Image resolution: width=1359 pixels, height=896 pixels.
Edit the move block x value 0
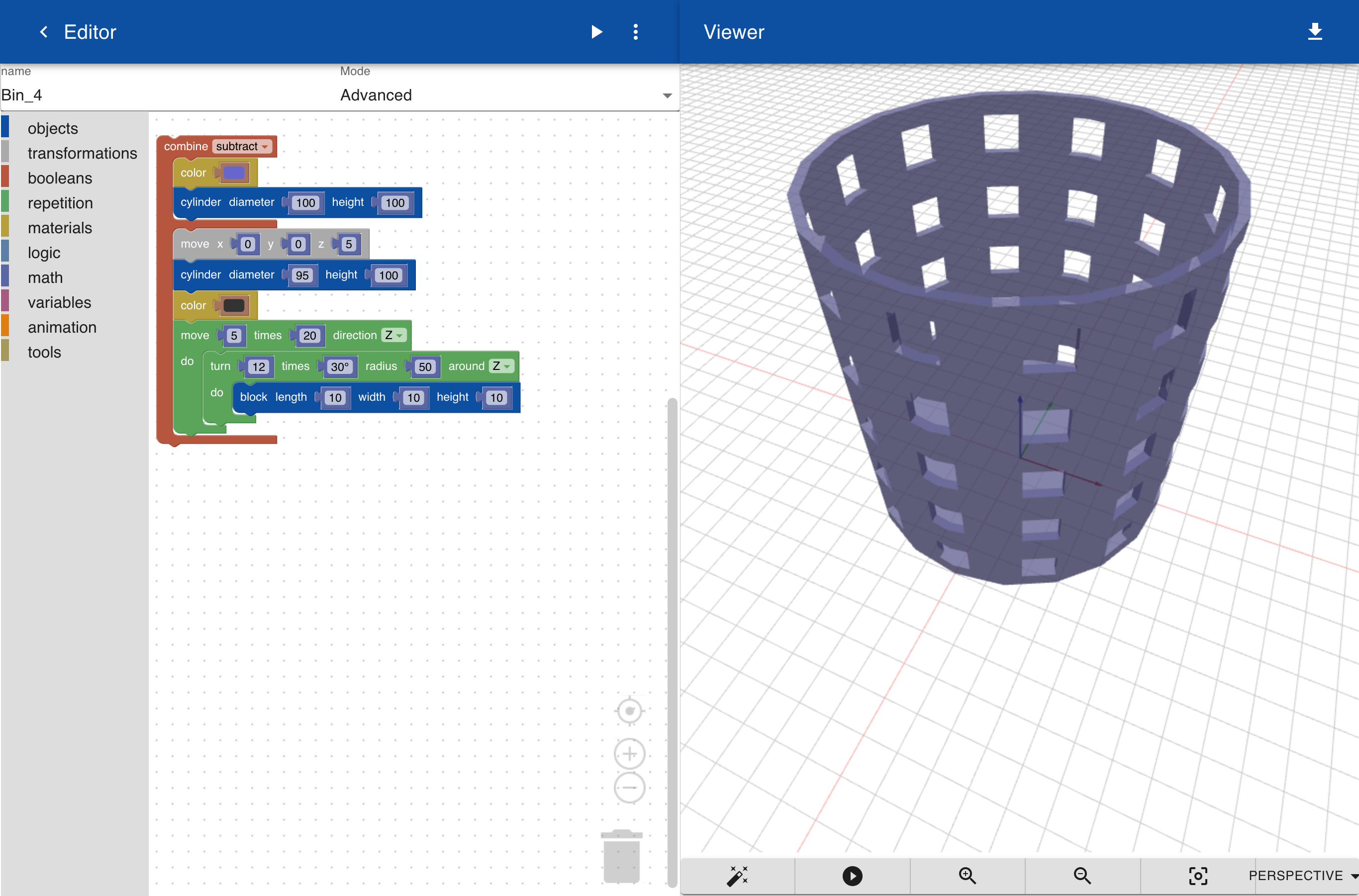pyautogui.click(x=248, y=245)
